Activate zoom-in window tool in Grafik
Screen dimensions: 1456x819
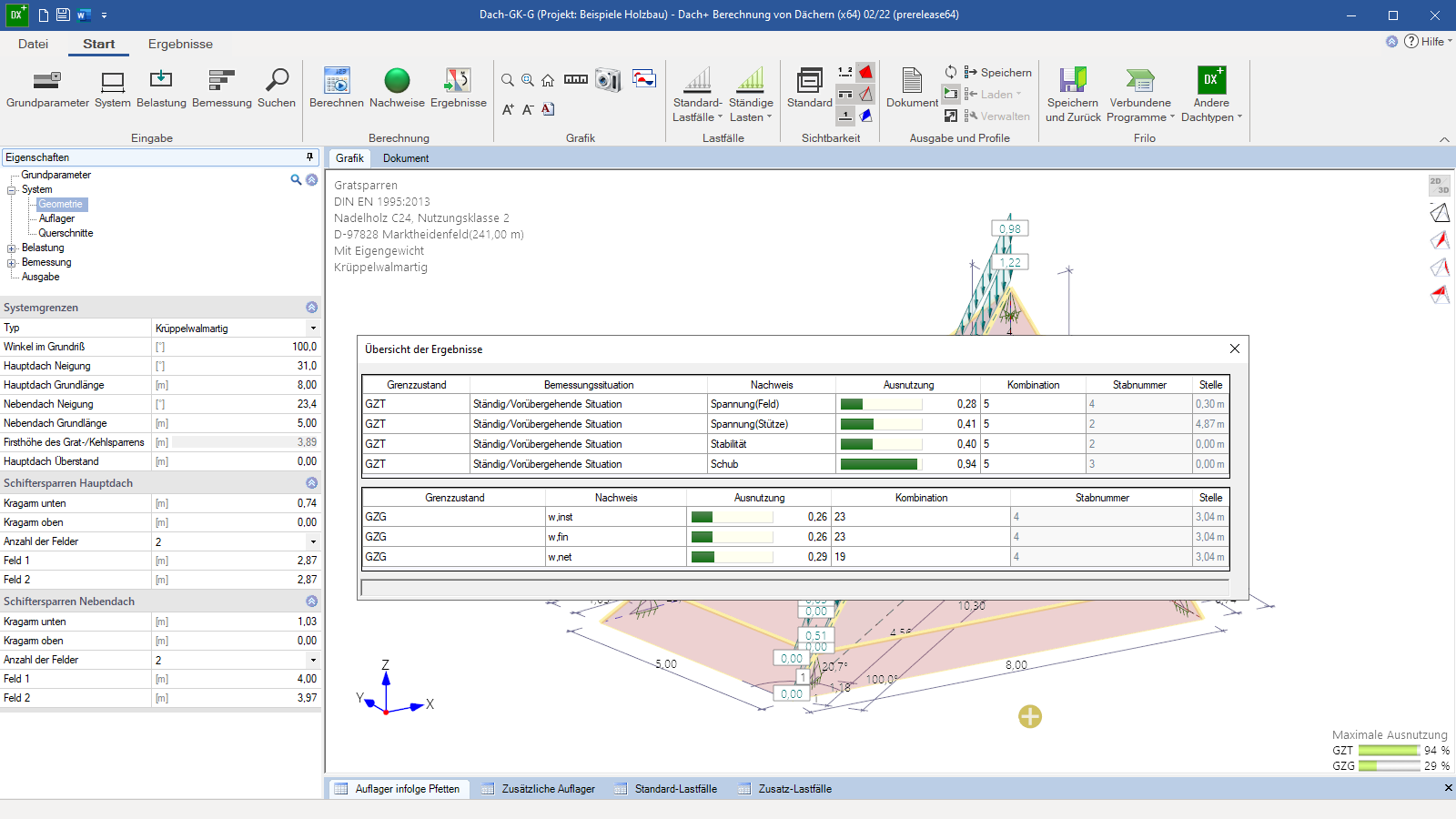pyautogui.click(x=528, y=80)
